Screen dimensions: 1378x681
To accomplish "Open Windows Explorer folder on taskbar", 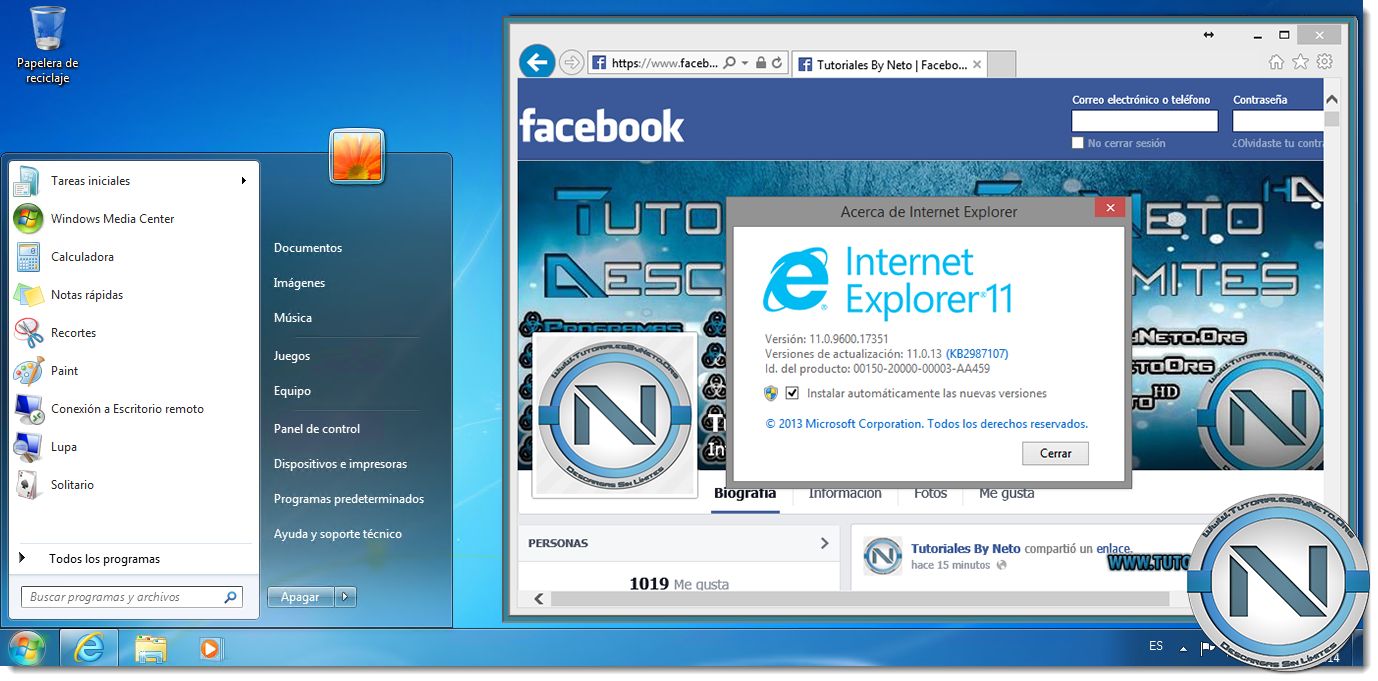I will click(x=151, y=649).
